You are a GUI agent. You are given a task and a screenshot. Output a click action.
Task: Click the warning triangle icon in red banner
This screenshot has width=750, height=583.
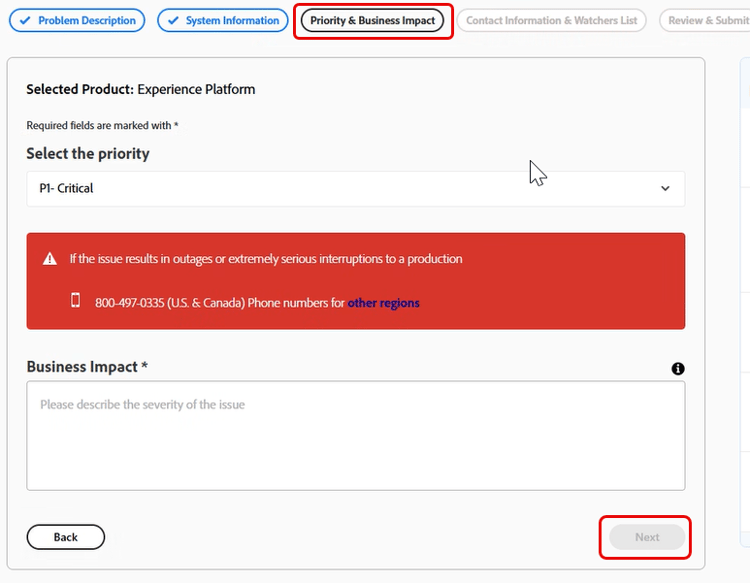click(x=50, y=259)
